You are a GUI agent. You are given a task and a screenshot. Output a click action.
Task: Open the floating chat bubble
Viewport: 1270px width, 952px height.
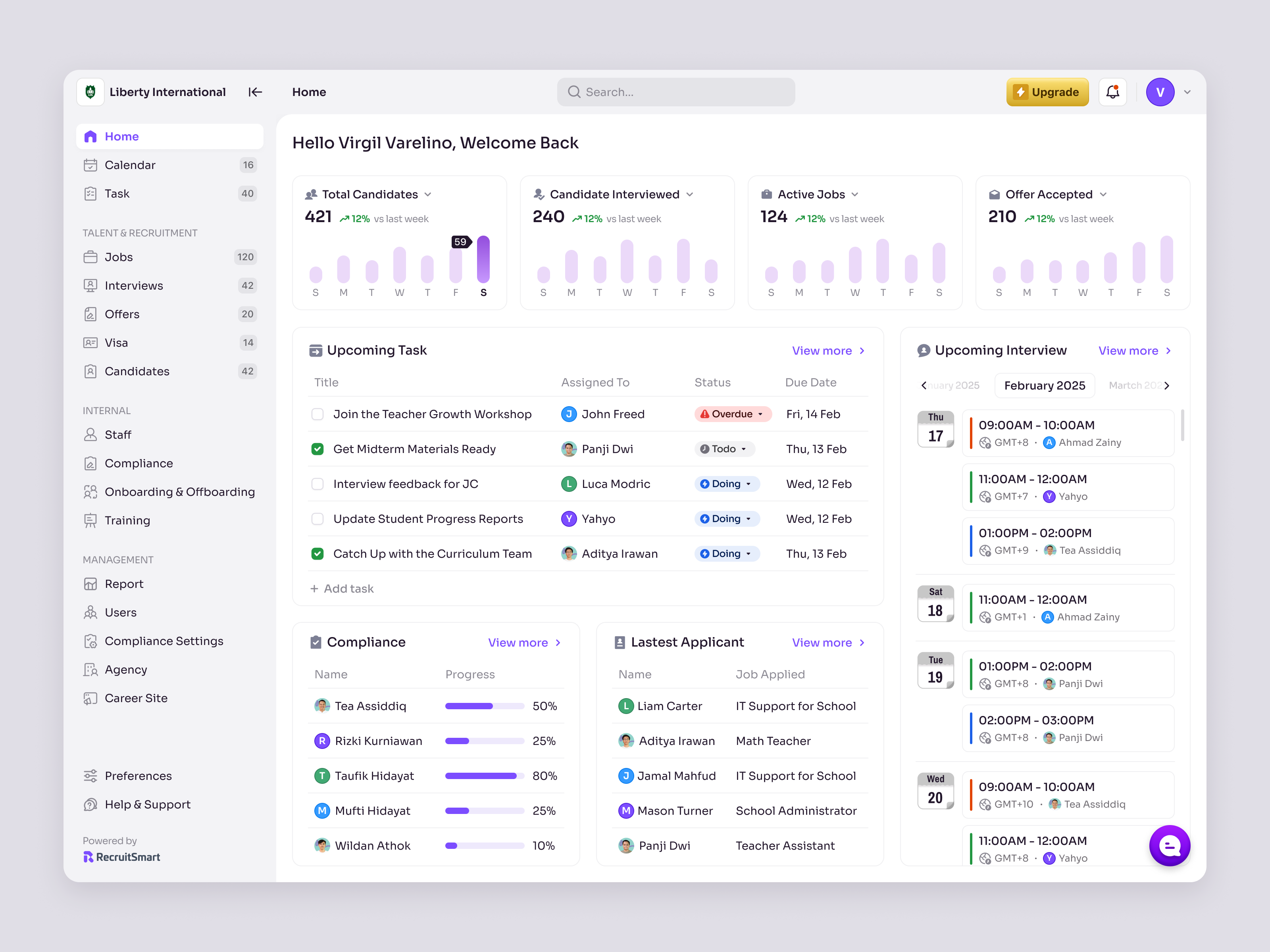point(1170,845)
